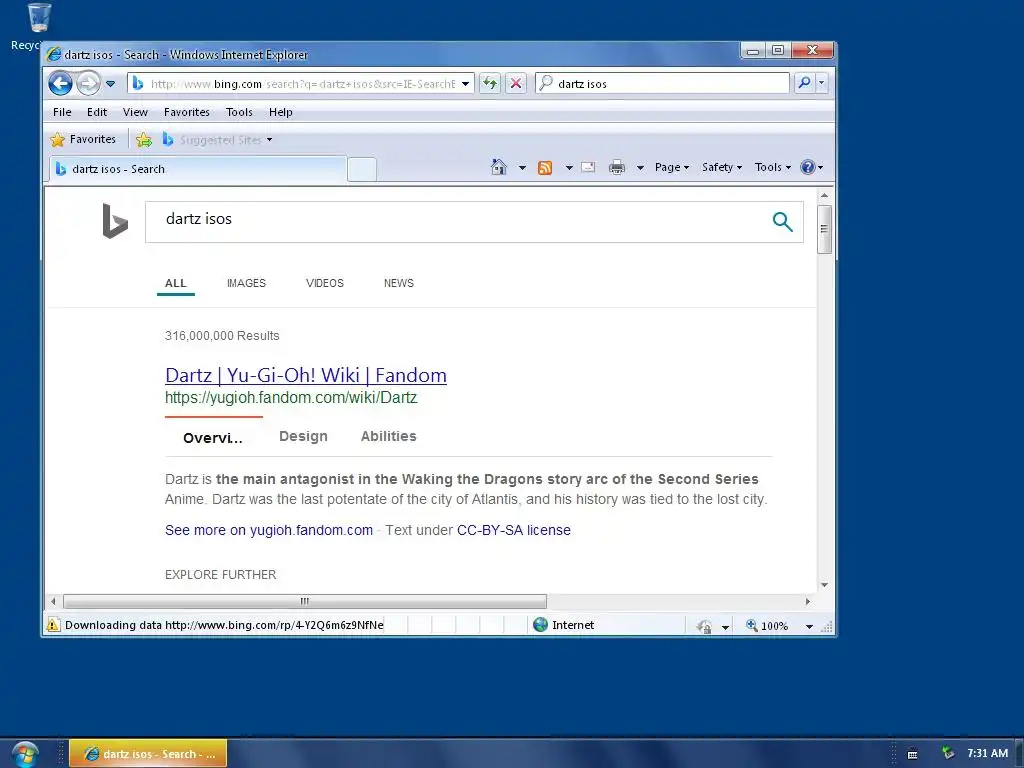Click the teal search magnifier on Bing
The height and width of the screenshot is (768, 1024).
[x=782, y=222]
